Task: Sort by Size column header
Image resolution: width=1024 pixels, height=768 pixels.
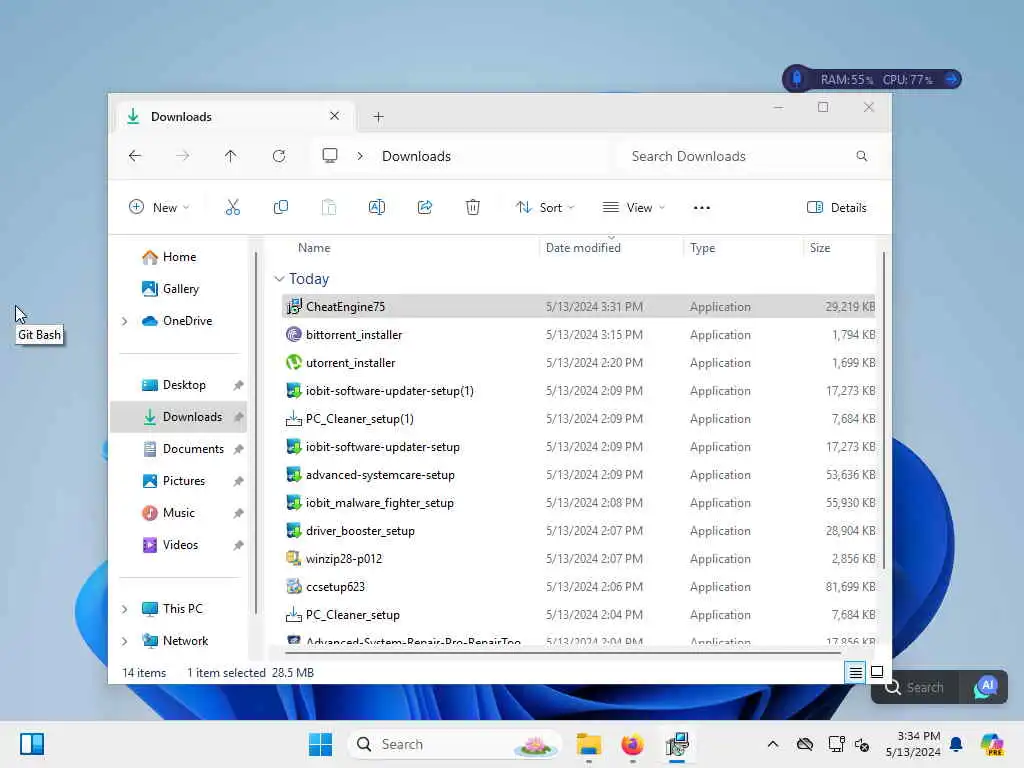Action: (820, 248)
